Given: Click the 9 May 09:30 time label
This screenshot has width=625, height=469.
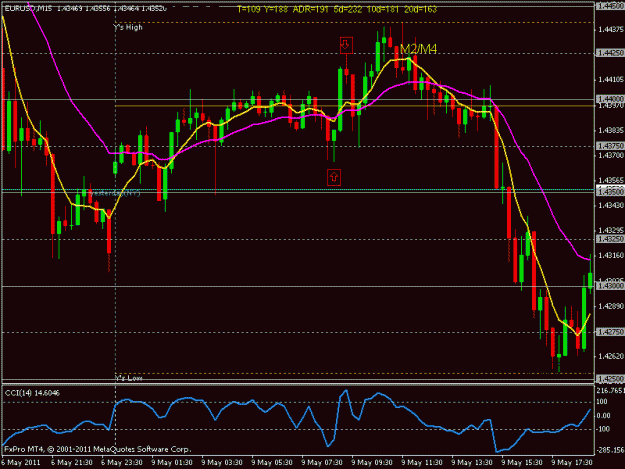Looking at the screenshot, I should tap(372, 463).
